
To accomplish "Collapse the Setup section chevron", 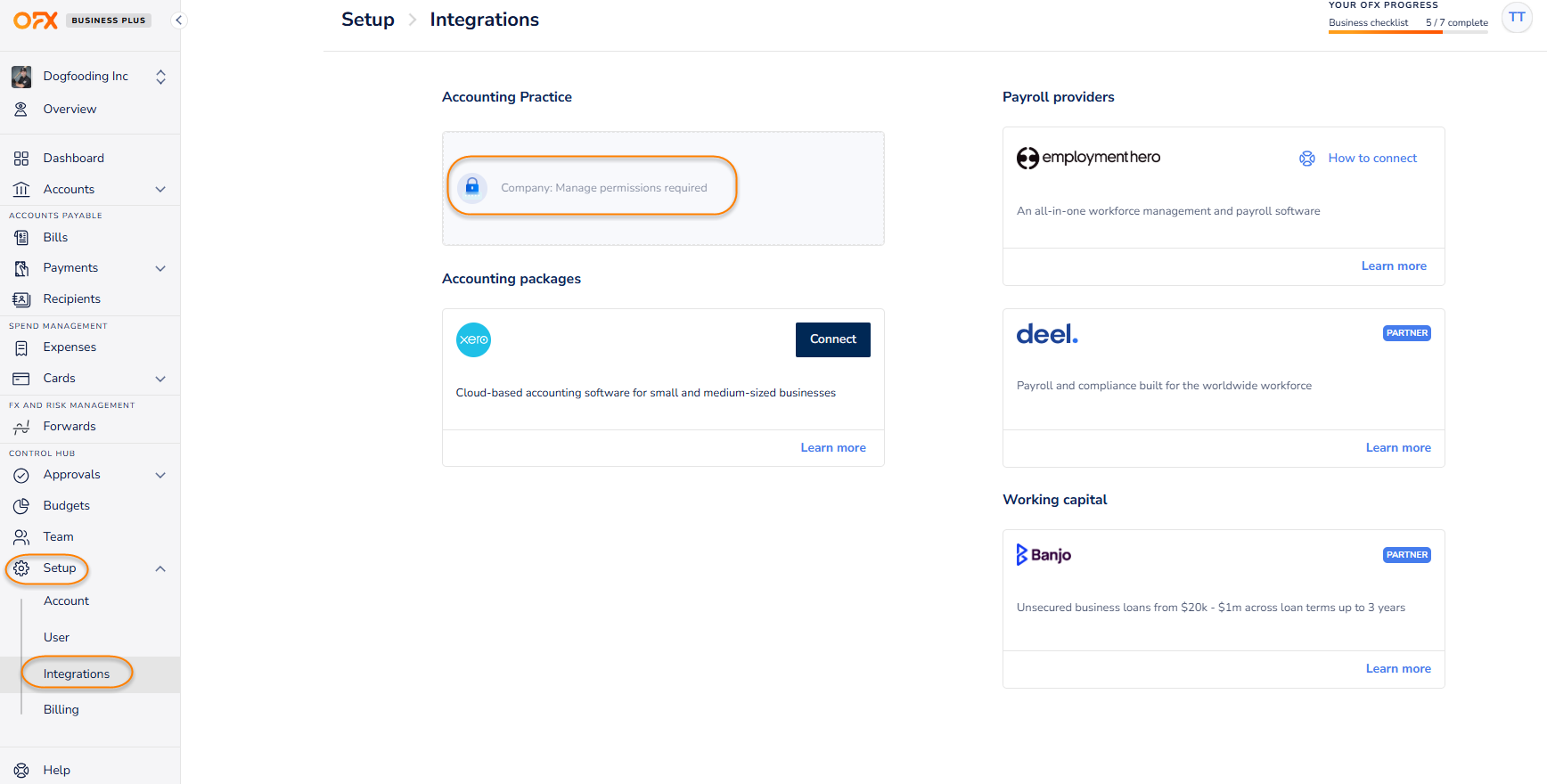I will click(x=160, y=568).
